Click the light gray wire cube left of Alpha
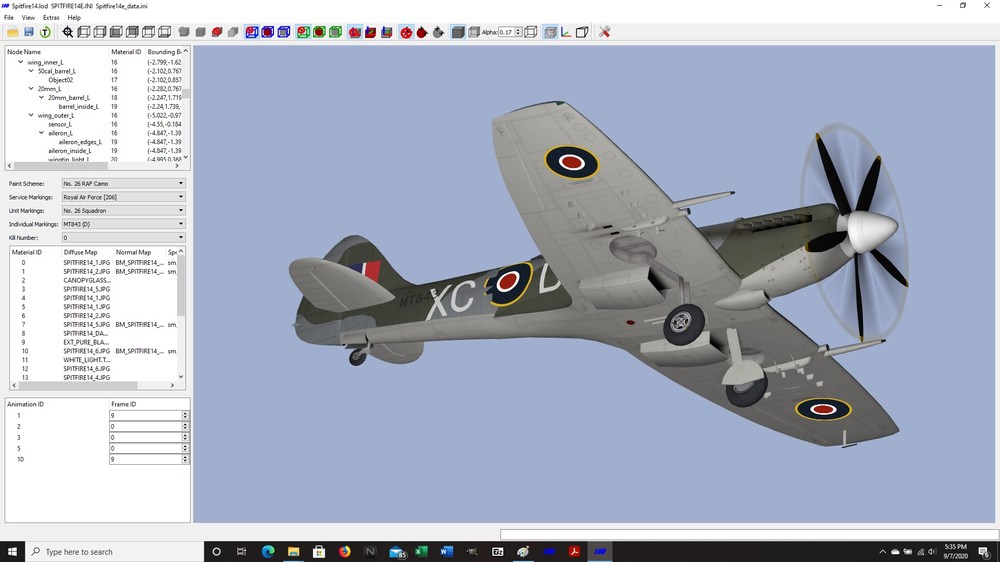Image resolution: width=1000 pixels, height=562 pixels. pyautogui.click(x=474, y=32)
